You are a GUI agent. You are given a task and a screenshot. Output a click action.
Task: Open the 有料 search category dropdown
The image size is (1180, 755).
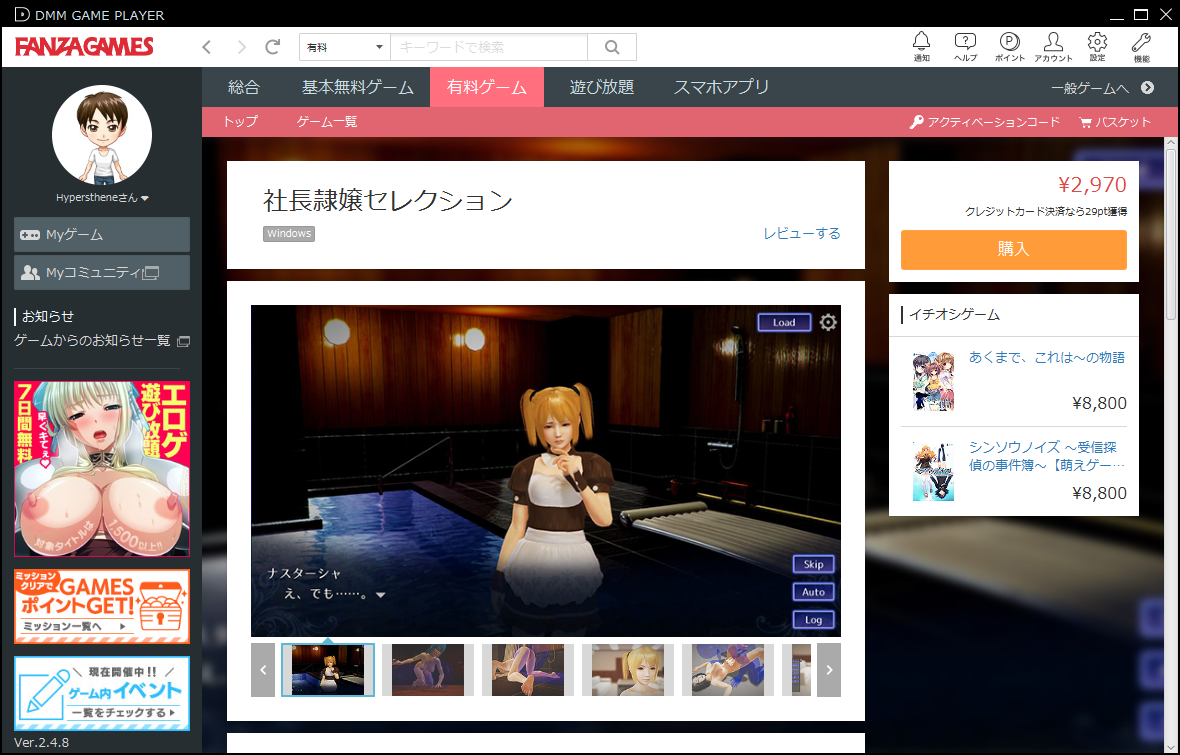point(345,47)
